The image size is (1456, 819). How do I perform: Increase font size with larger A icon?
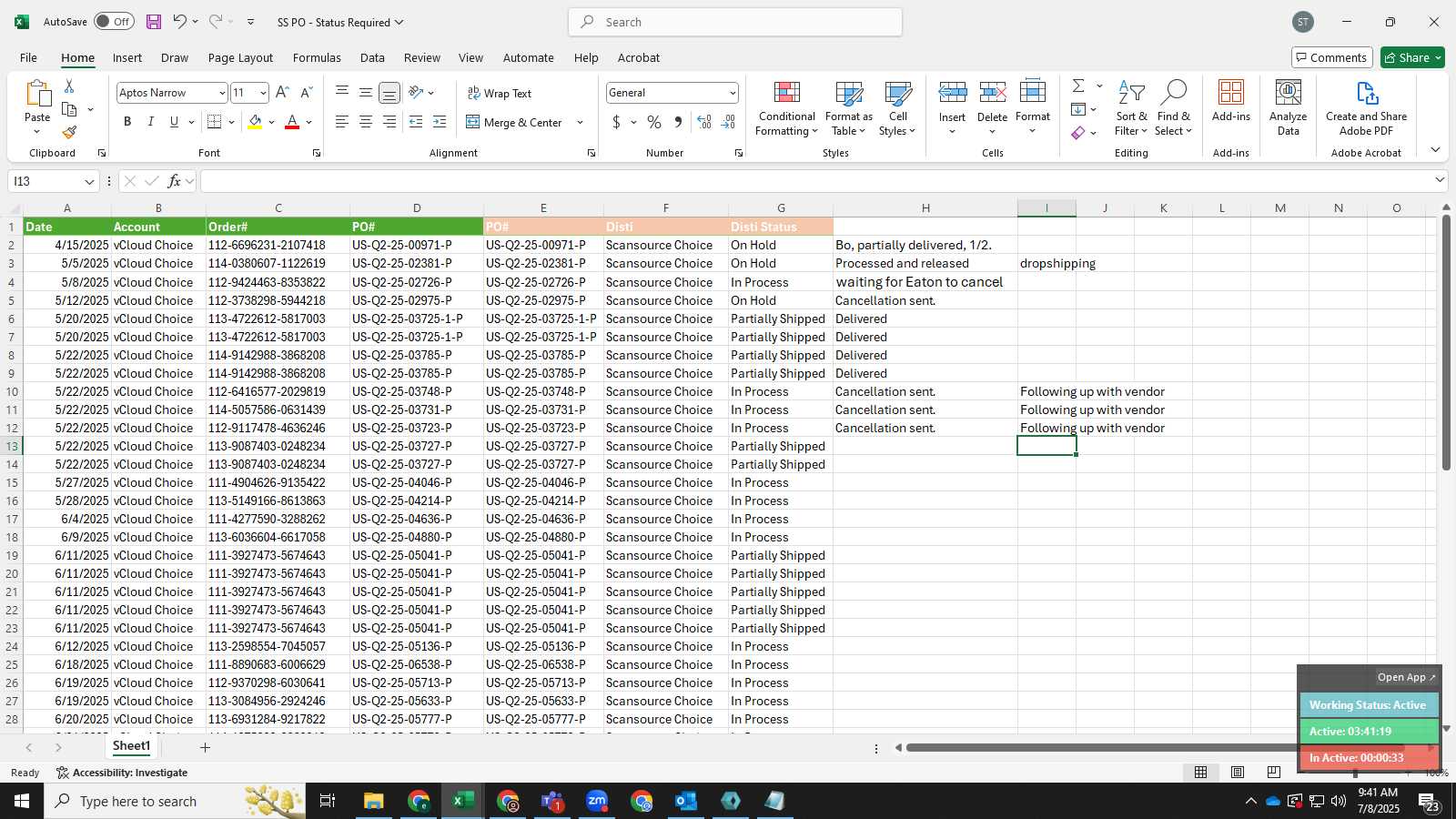coord(282,93)
